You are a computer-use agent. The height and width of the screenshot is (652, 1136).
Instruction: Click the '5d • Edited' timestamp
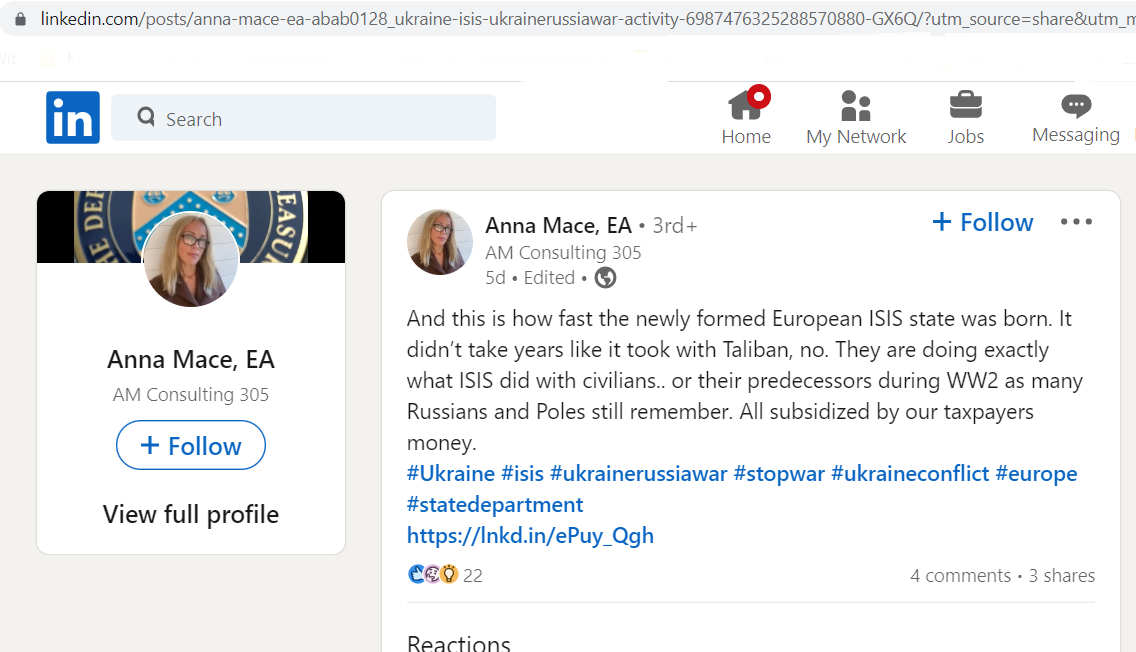point(530,277)
